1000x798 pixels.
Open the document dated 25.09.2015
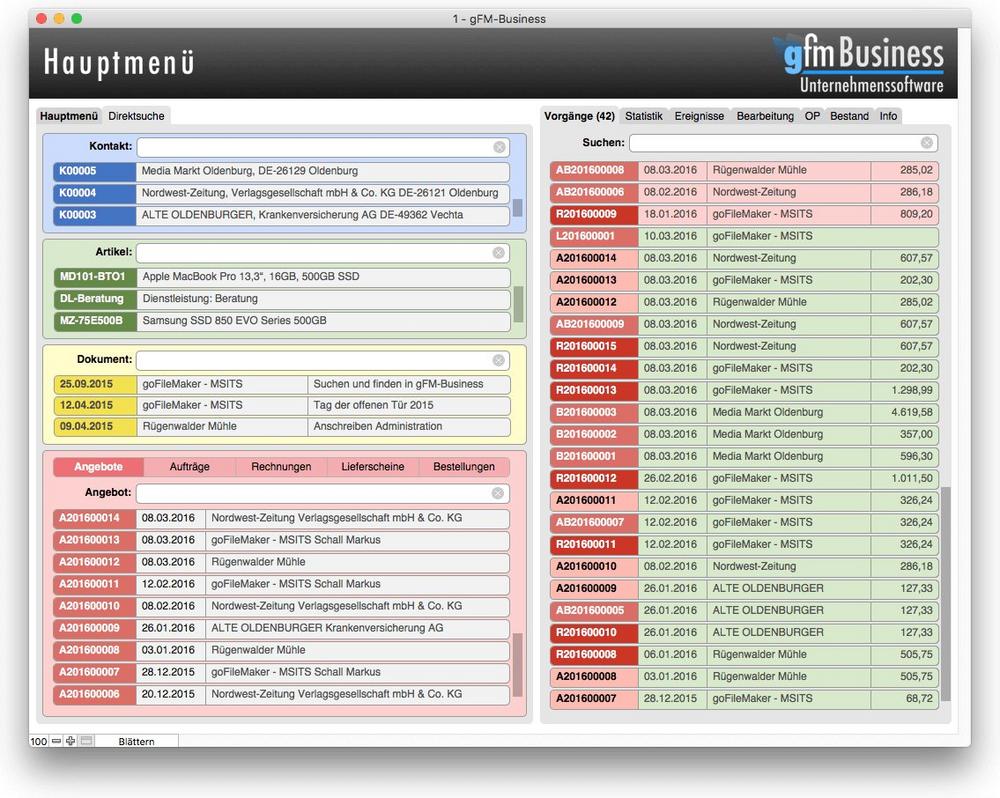tap(95, 384)
